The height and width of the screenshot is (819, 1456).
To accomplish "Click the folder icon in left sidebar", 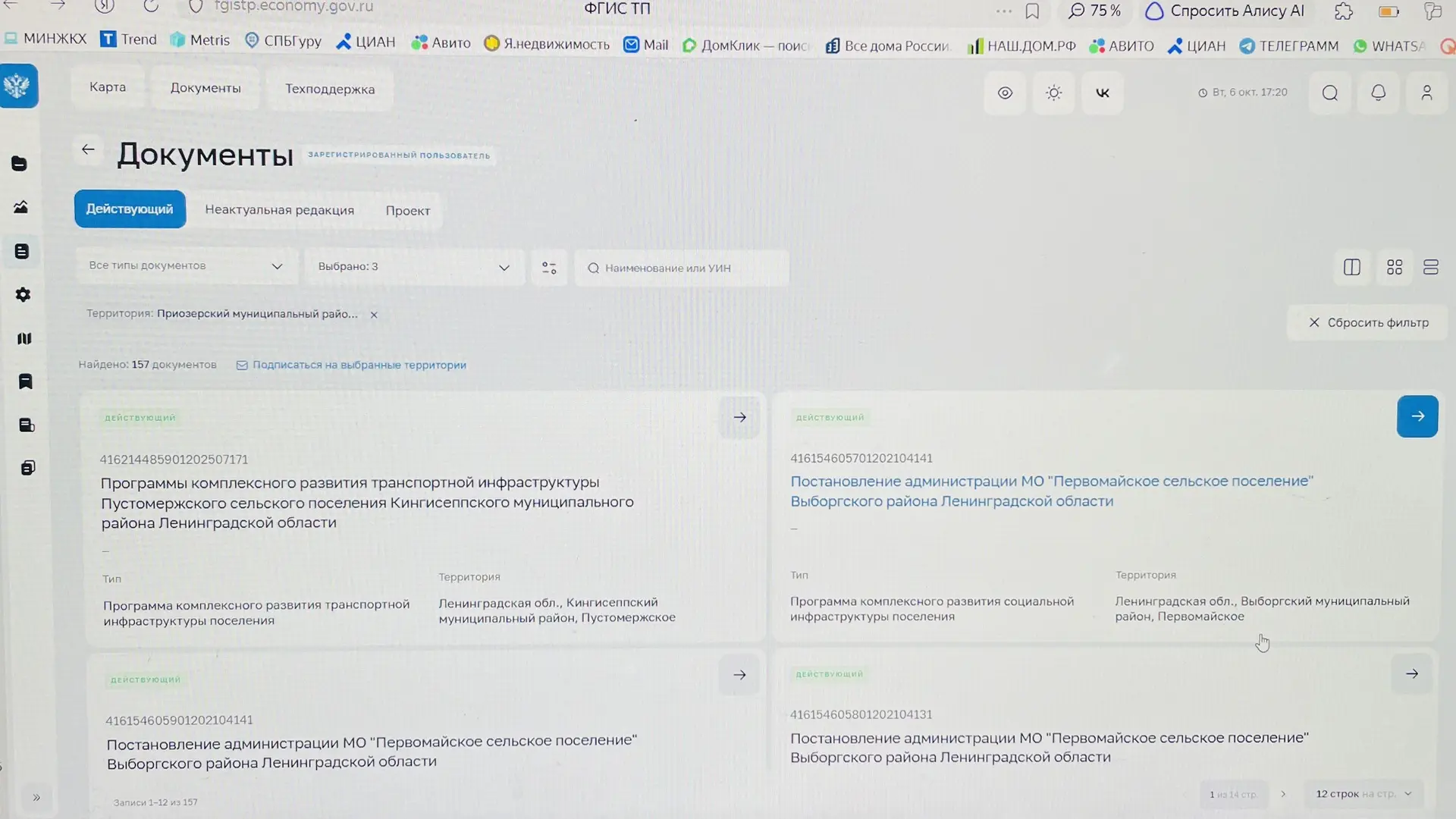I will pos(20,164).
